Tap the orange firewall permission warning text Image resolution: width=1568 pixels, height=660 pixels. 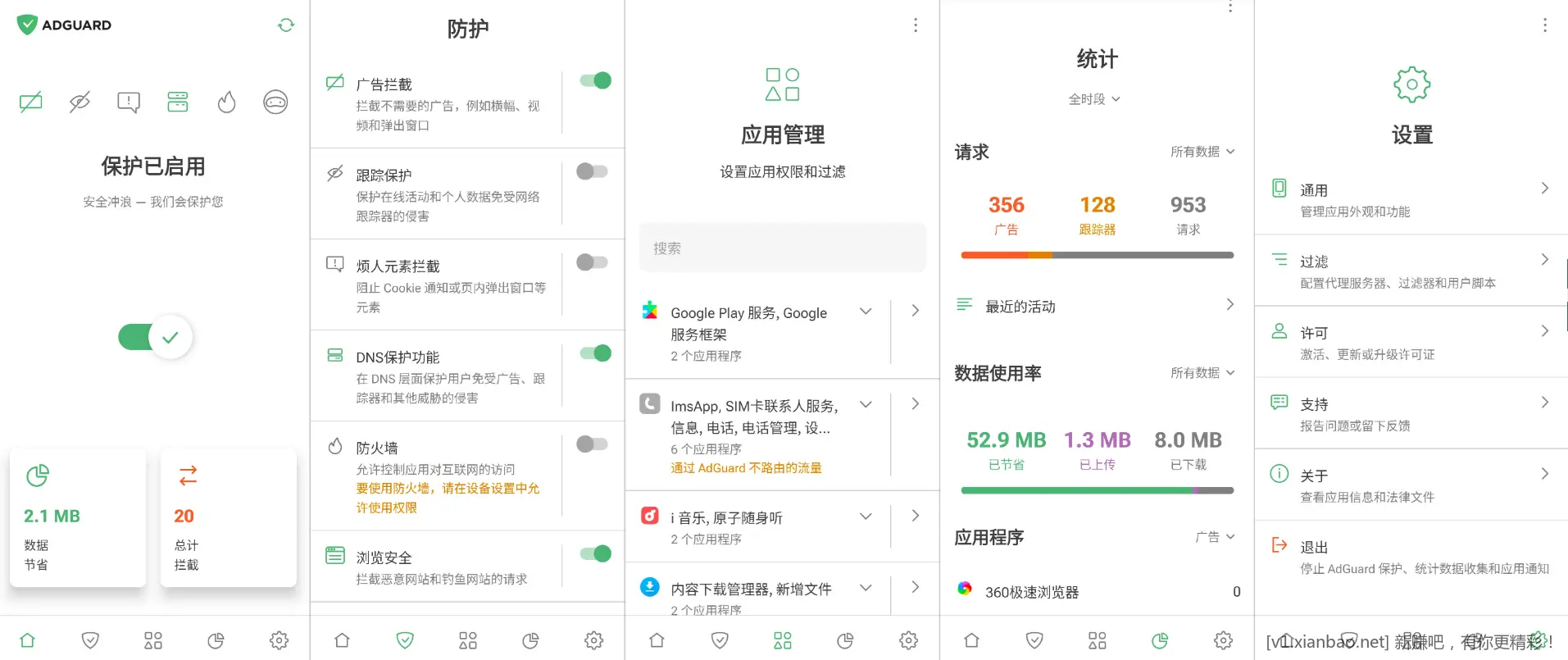tap(448, 498)
